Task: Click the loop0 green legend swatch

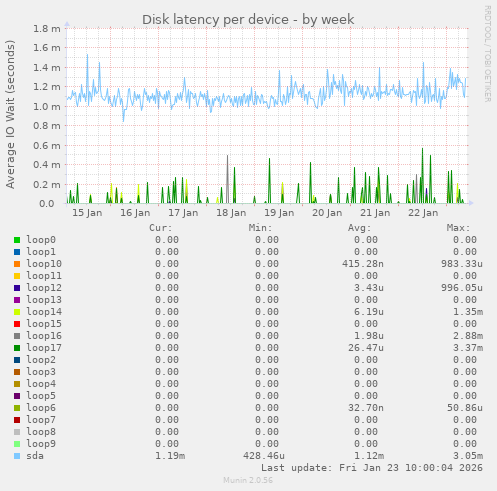Action: pos(17,240)
